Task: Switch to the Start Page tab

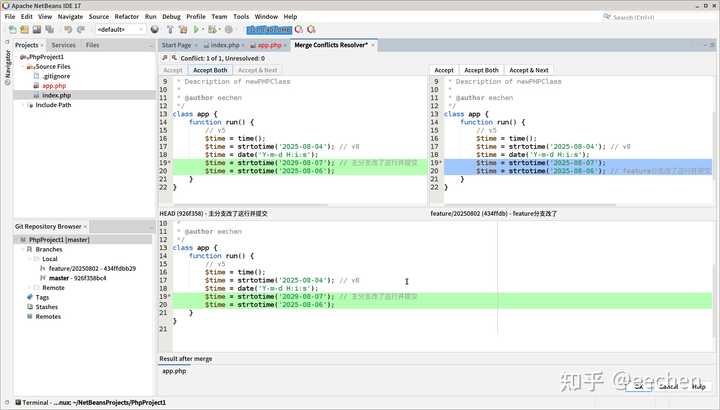Action: [176, 45]
